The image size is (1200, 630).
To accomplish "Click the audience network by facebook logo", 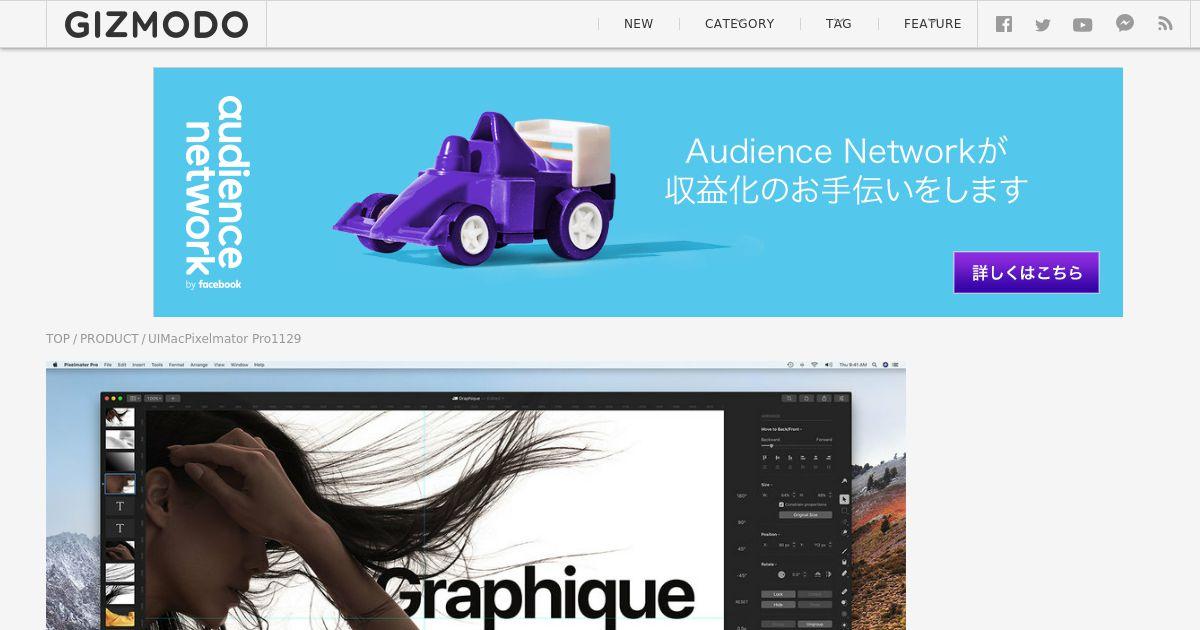I will pyautogui.click(x=214, y=192).
